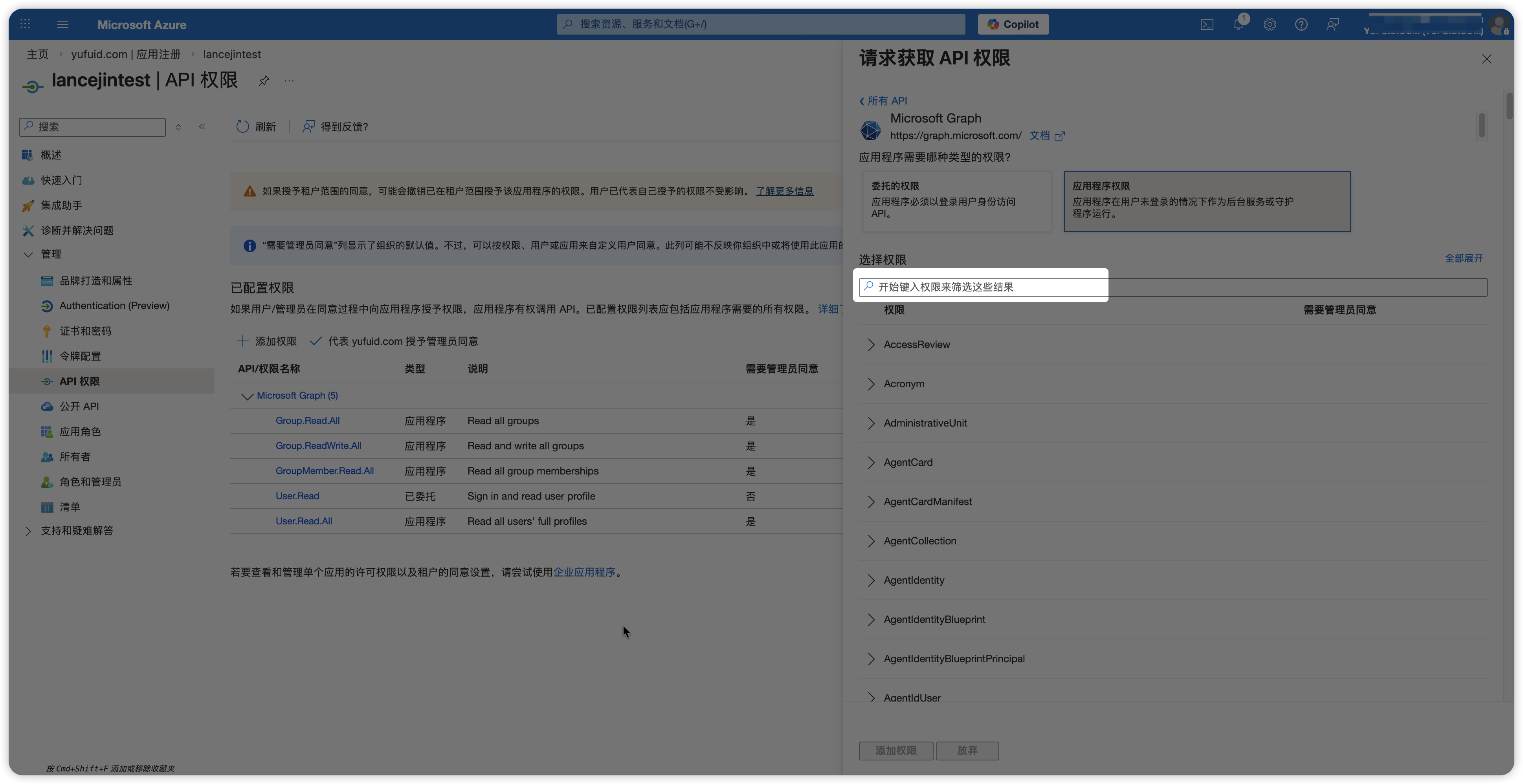Screen dimensions: 1523x784
Task: Expand the AgentCard permission group
Action: click(871, 463)
